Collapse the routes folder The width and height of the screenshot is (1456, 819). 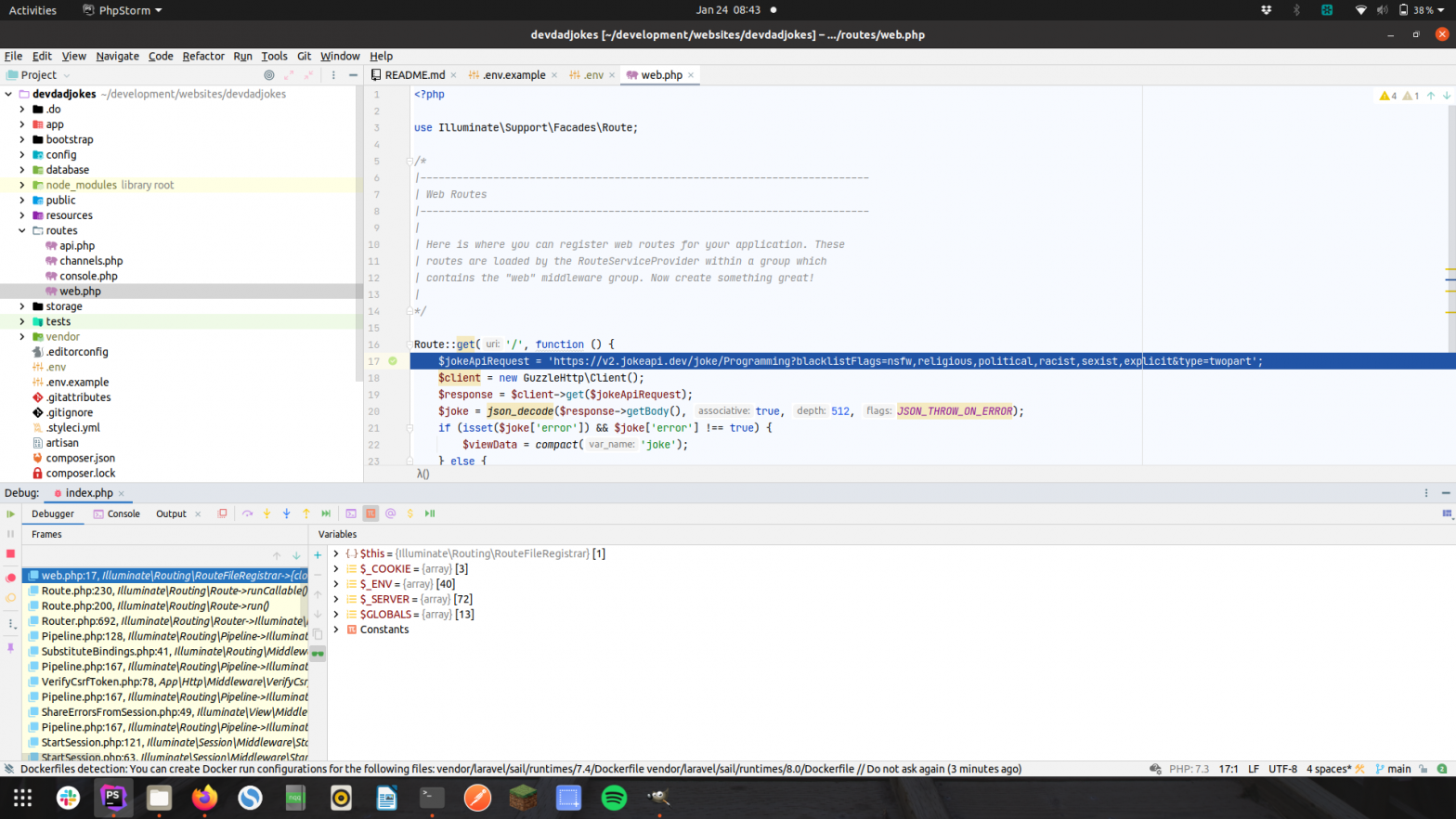point(22,230)
